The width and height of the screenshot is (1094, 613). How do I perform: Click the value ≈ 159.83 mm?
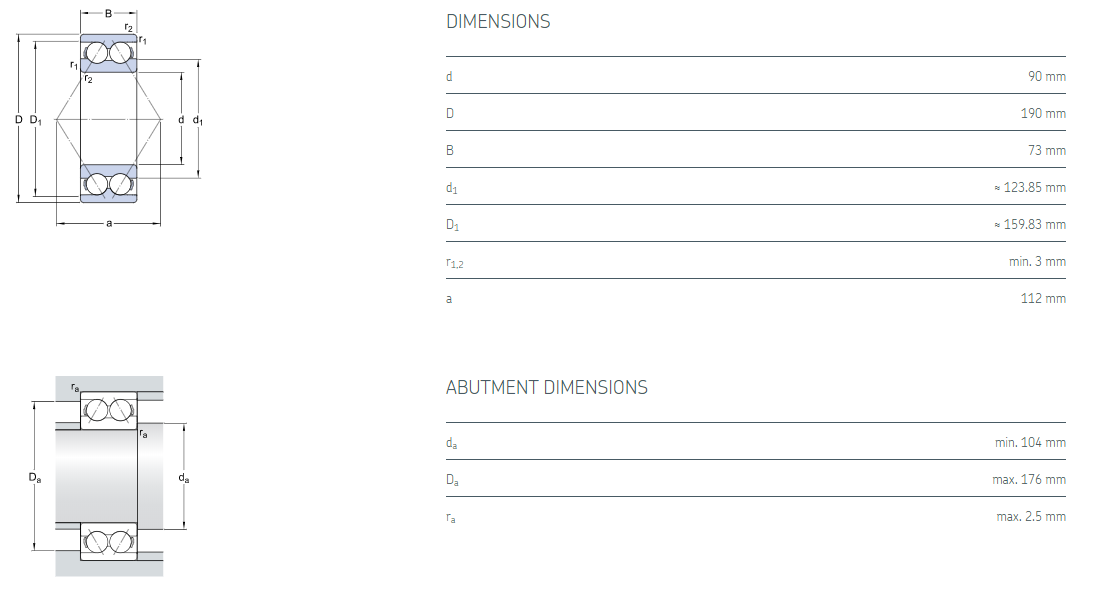pyautogui.click(x=1029, y=225)
